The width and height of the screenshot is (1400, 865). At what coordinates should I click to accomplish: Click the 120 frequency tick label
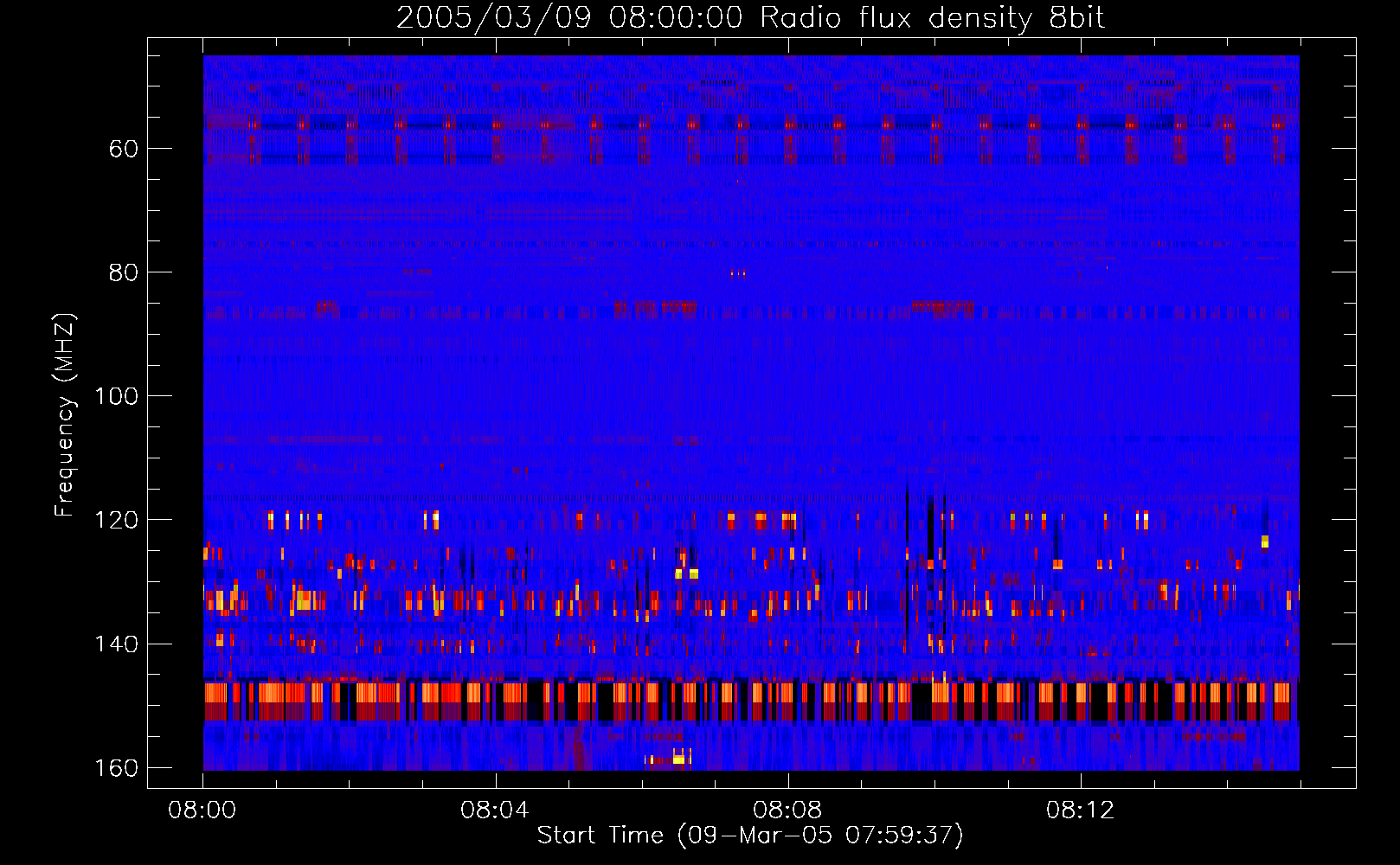(116, 520)
